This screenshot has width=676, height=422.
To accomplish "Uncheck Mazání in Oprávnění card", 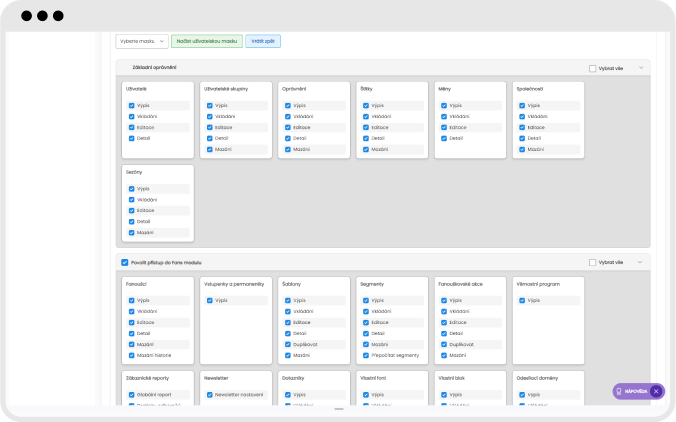I will tap(288, 150).
